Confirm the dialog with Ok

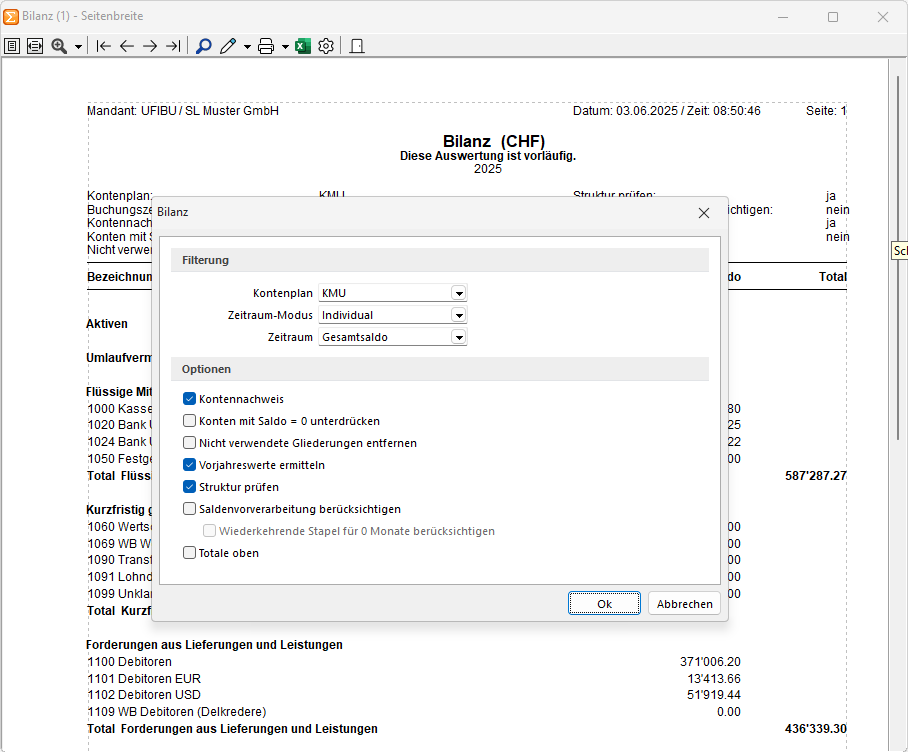tap(604, 603)
